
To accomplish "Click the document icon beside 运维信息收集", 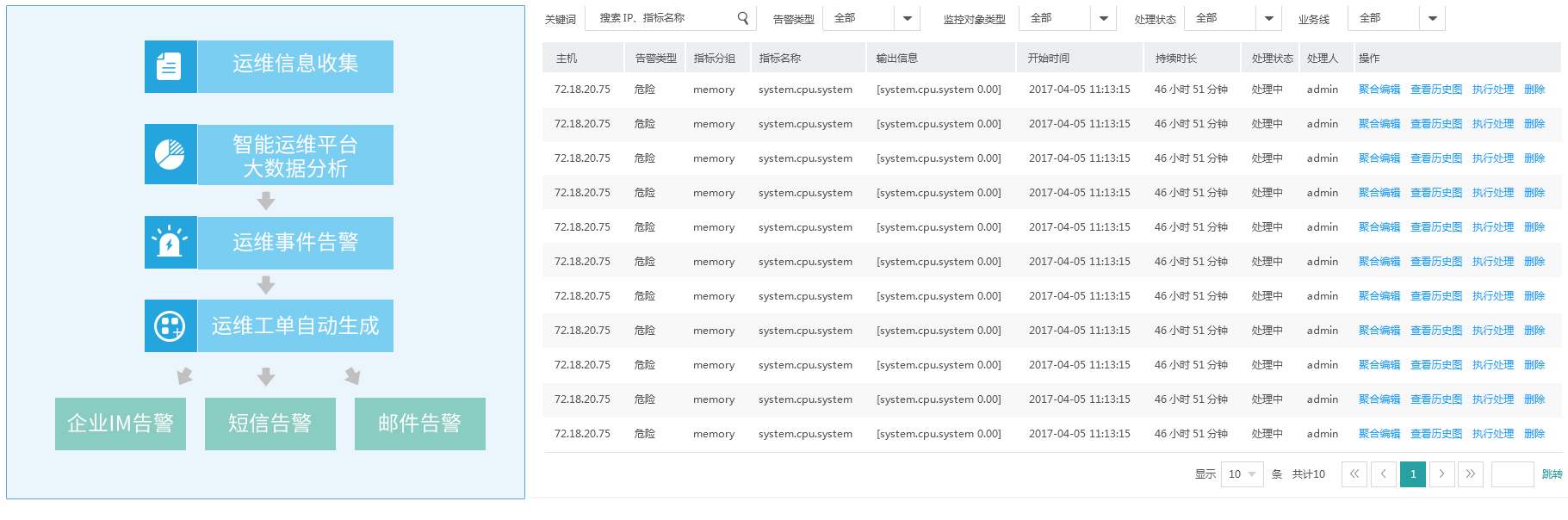I will 170,66.
